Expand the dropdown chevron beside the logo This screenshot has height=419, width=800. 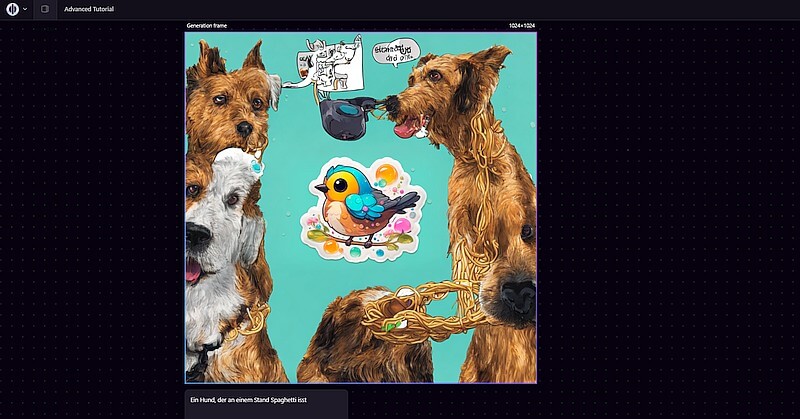(25, 9)
